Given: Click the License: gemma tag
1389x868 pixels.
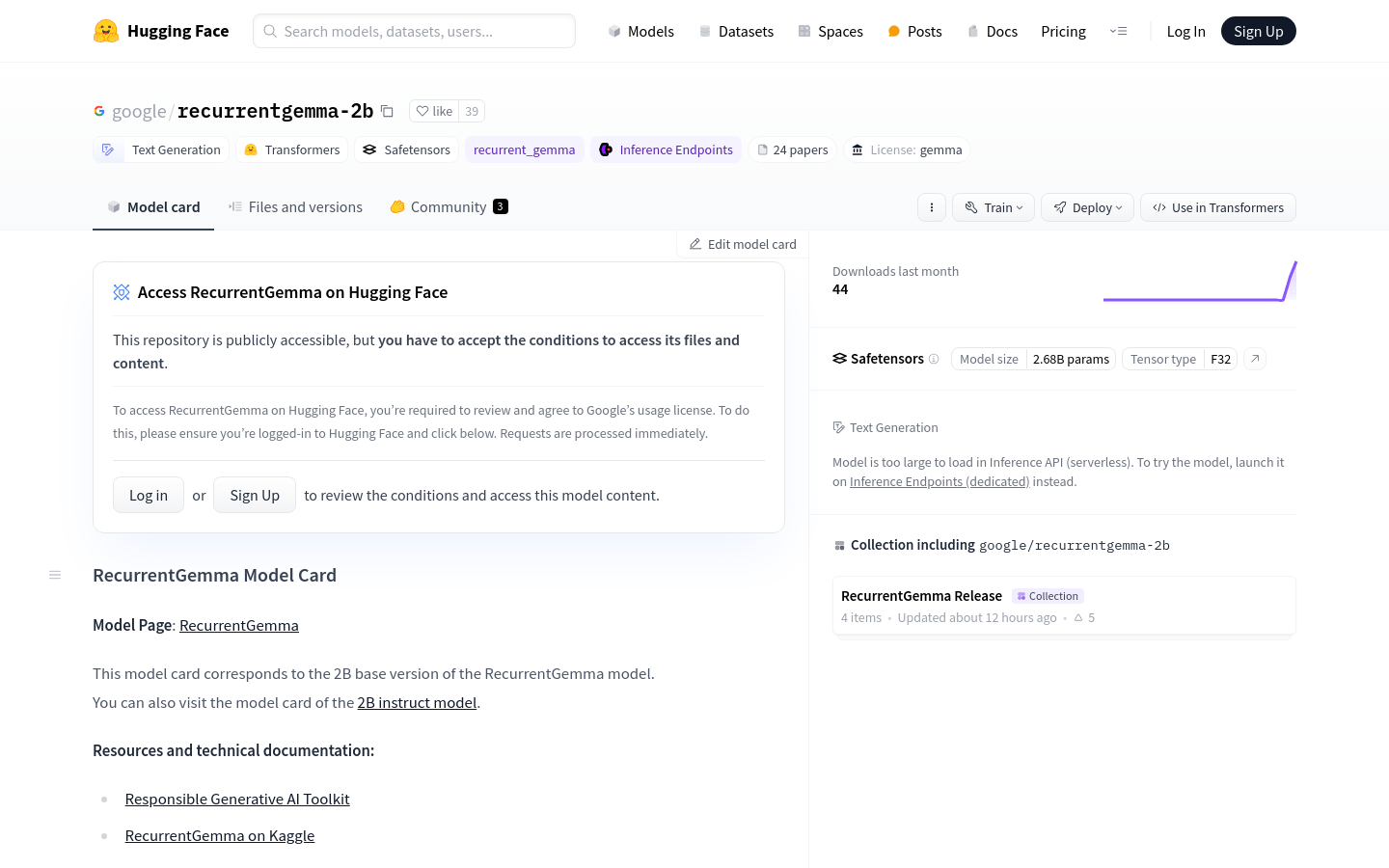Looking at the screenshot, I should pos(907,149).
